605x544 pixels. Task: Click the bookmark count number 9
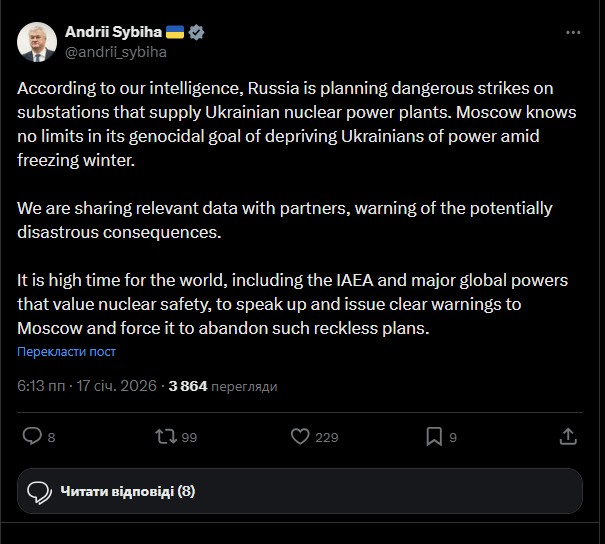tap(453, 437)
